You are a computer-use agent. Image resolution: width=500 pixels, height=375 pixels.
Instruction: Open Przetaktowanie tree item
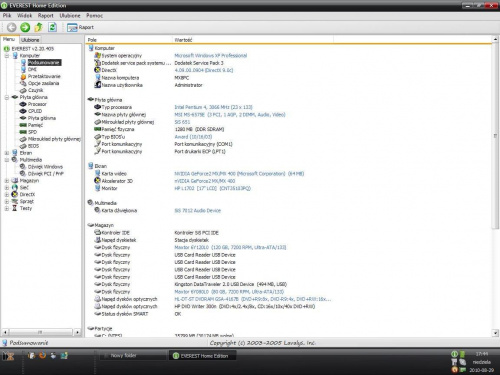[44, 76]
